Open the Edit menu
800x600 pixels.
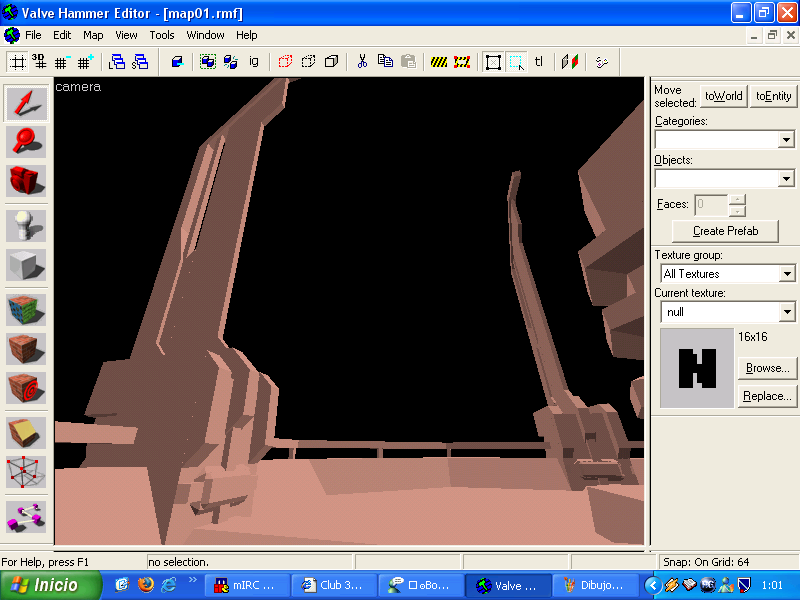coord(62,35)
